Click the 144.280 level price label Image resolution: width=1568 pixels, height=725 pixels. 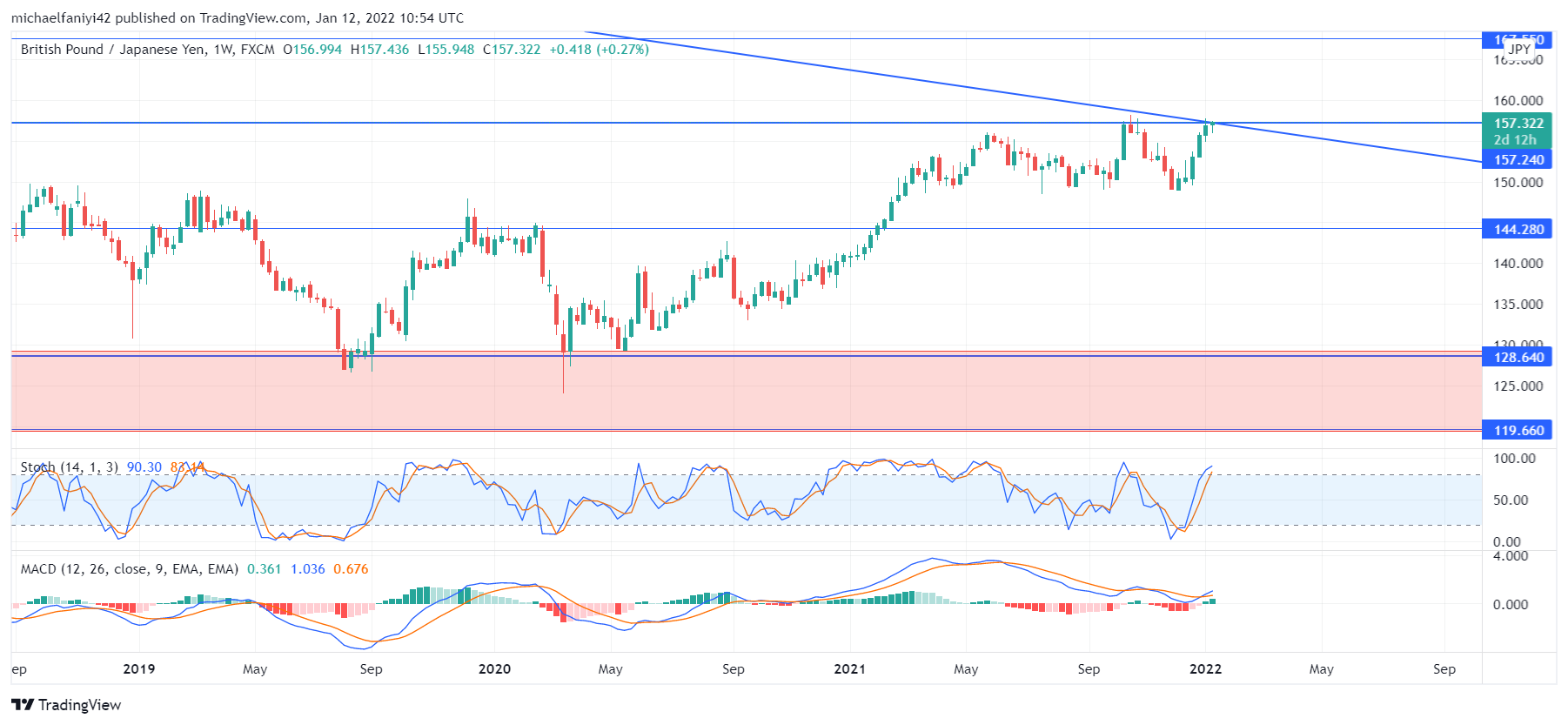(x=1518, y=230)
